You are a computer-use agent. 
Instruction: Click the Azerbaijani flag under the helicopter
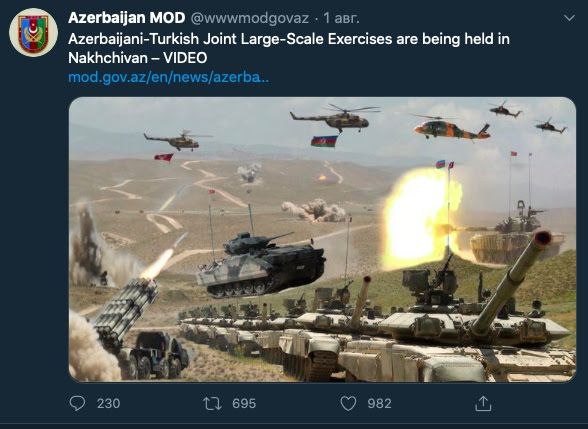324,141
